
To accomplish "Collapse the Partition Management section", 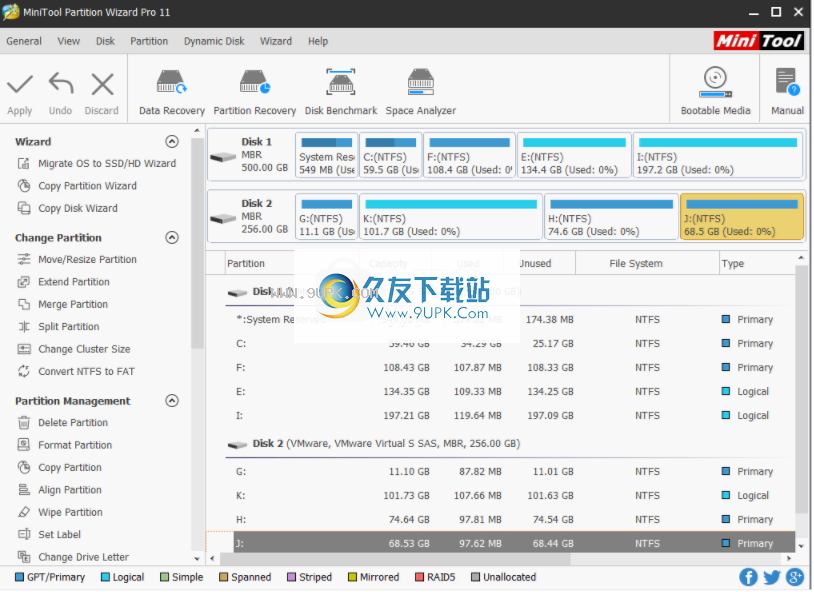I will (x=172, y=401).
